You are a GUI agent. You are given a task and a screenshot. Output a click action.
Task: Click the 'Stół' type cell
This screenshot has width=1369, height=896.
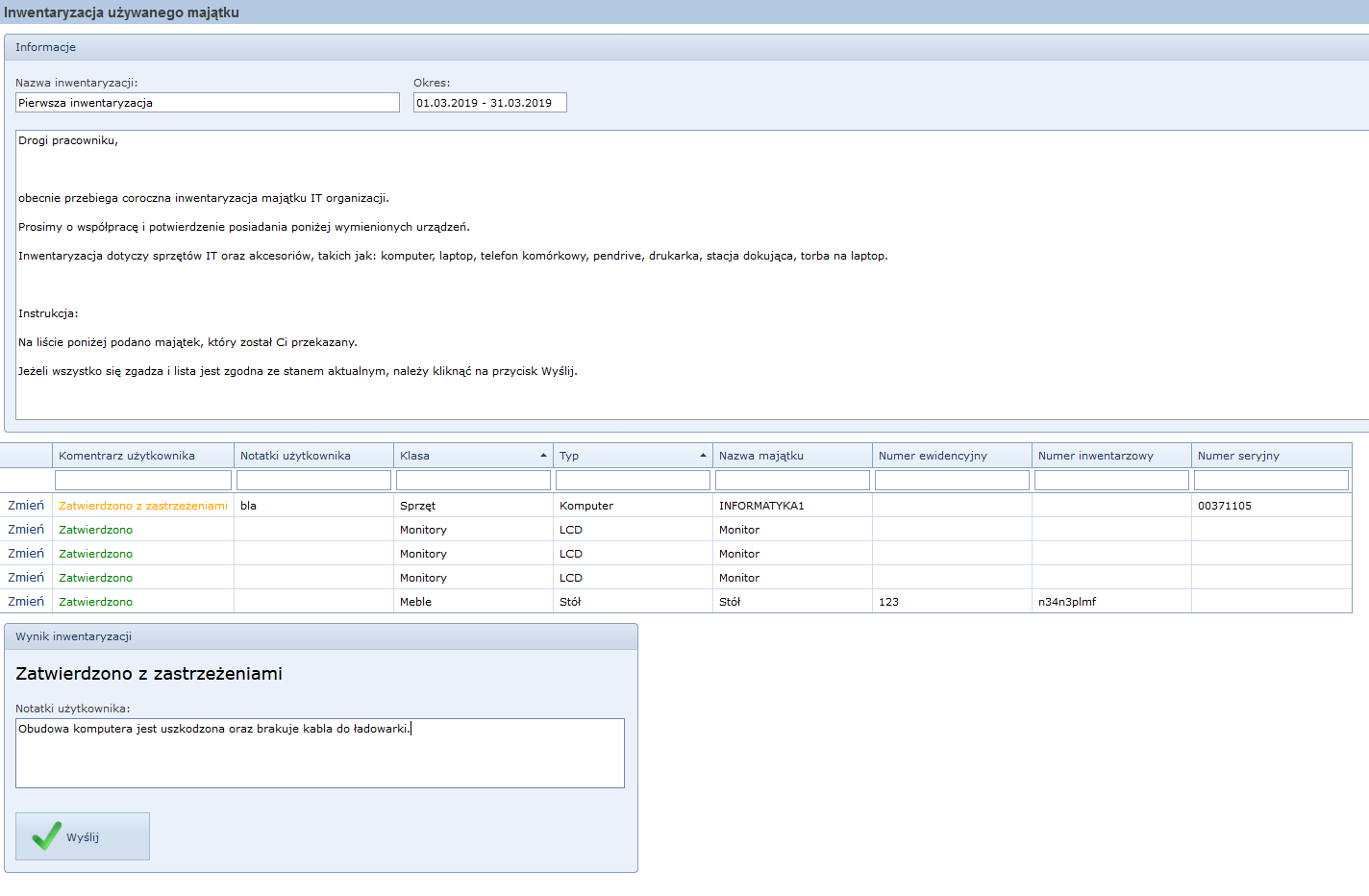tap(634, 602)
